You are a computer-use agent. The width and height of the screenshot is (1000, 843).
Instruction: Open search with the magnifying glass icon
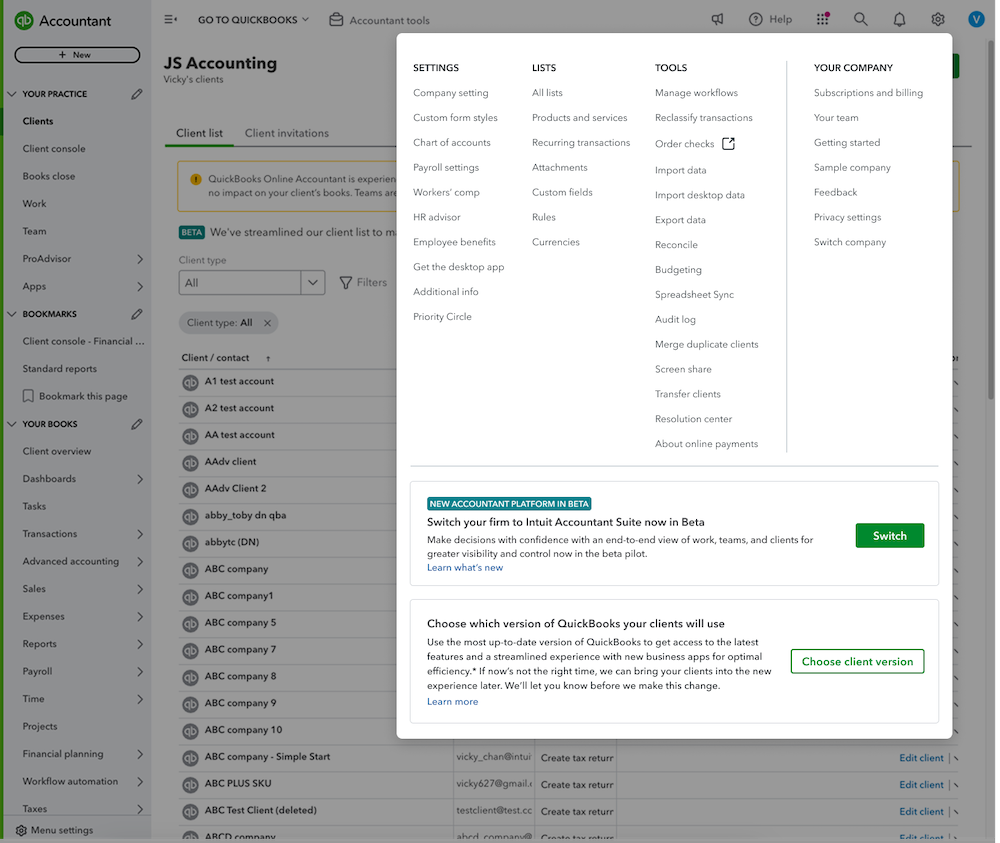tap(860, 19)
